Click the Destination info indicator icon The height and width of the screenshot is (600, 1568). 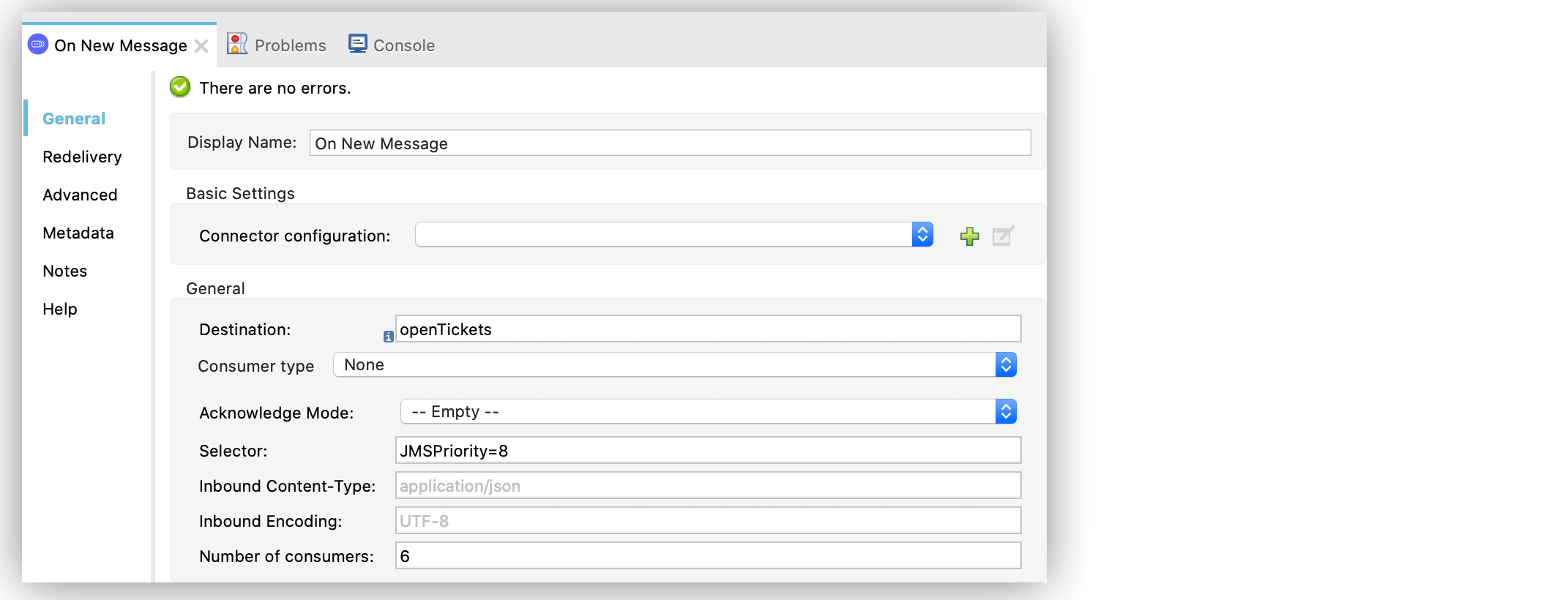tap(389, 337)
